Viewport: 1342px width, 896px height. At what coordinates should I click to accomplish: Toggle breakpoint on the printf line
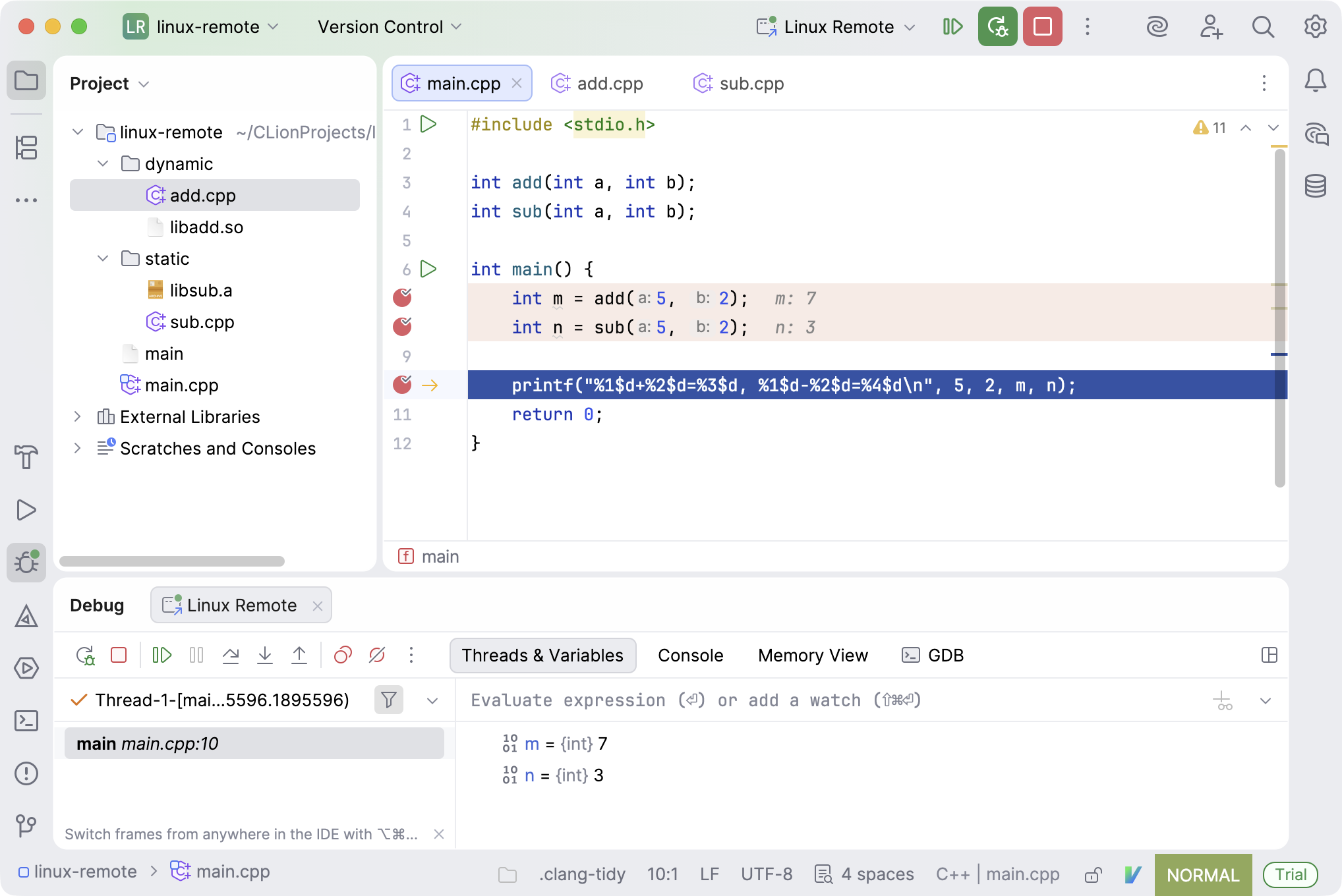pos(402,385)
